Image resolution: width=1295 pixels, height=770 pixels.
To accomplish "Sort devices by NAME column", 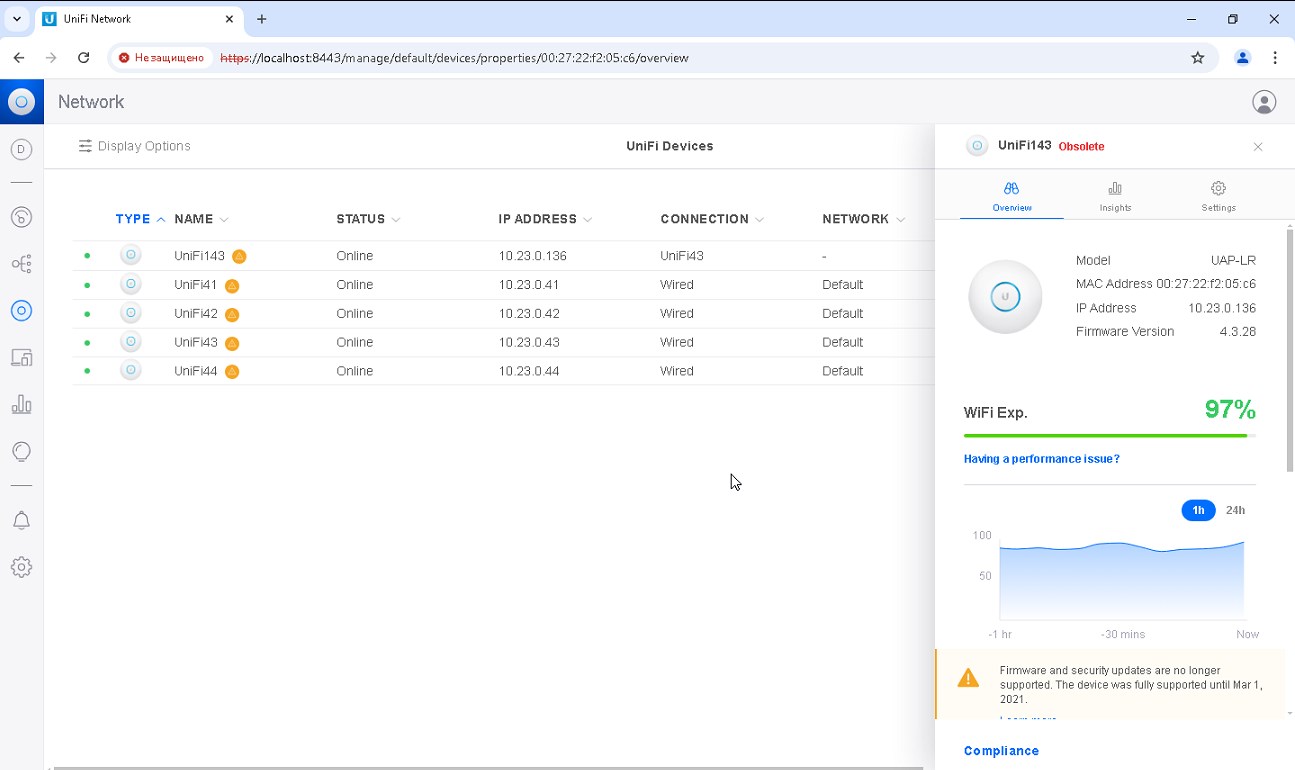I will [x=201, y=219].
